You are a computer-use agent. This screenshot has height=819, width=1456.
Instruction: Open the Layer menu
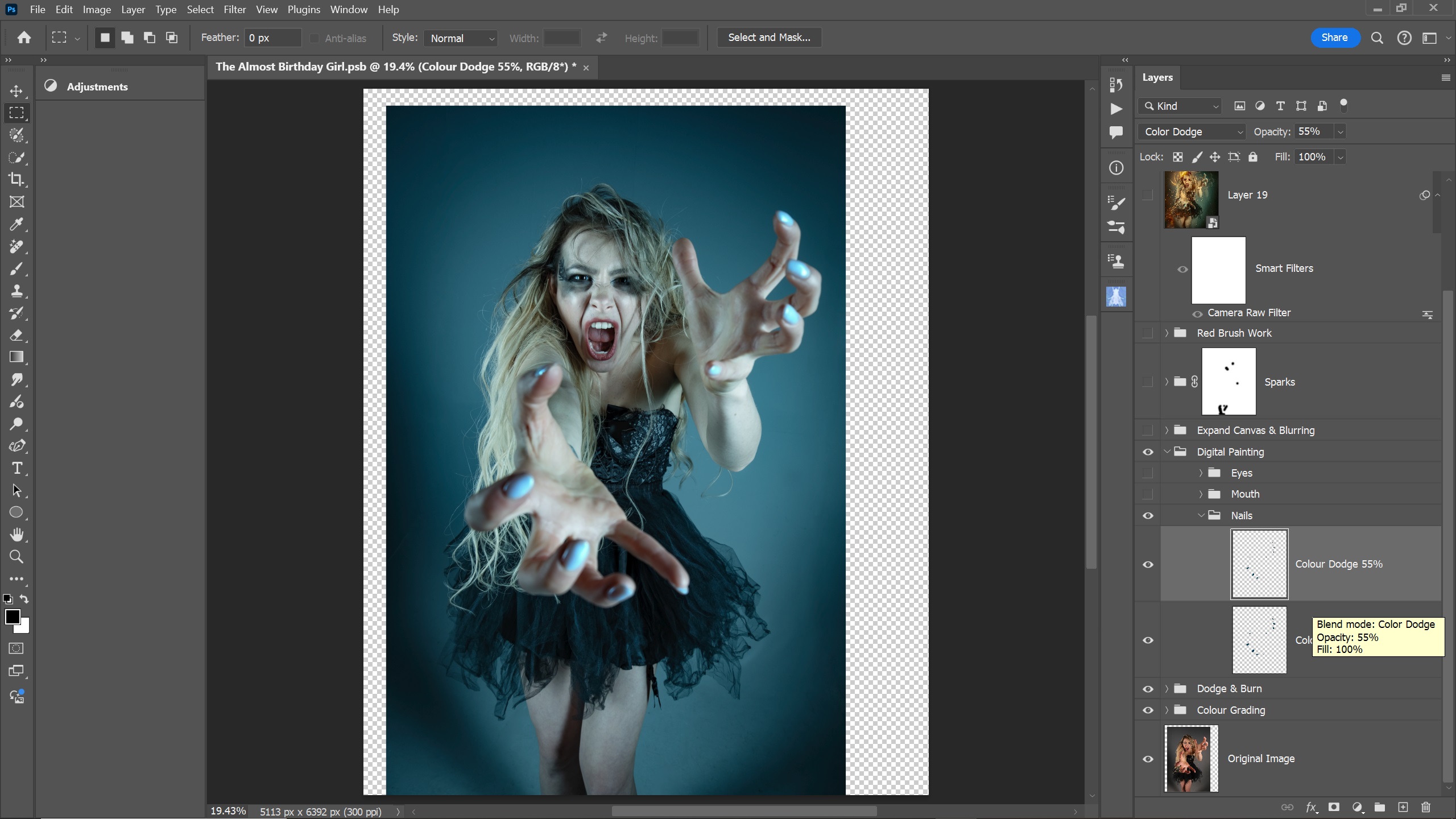[x=133, y=10]
